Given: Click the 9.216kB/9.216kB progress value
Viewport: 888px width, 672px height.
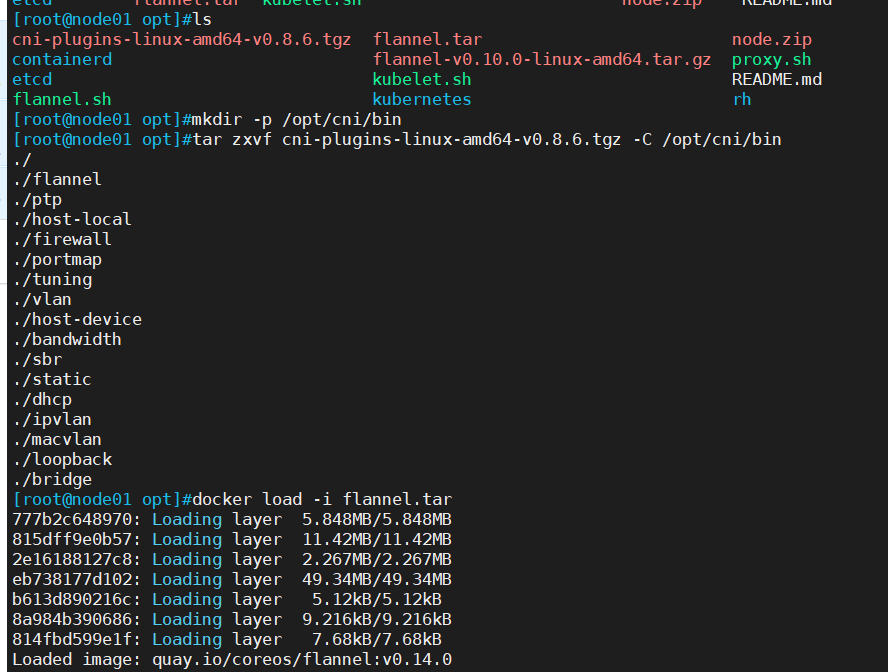Looking at the screenshot, I should coord(377,619).
